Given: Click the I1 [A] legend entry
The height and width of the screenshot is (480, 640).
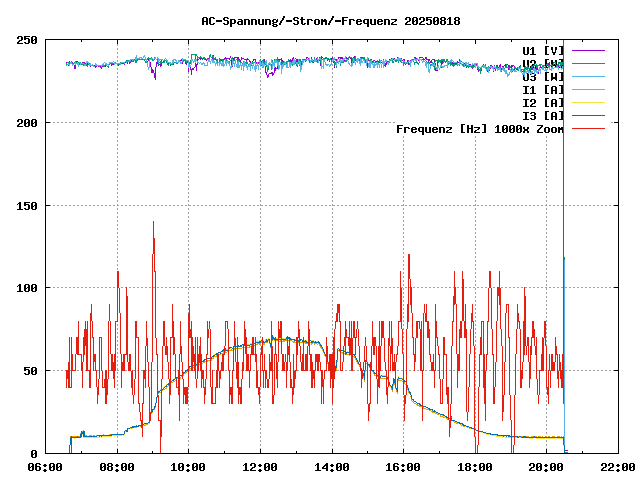Looking at the screenshot, I should [x=543, y=89].
